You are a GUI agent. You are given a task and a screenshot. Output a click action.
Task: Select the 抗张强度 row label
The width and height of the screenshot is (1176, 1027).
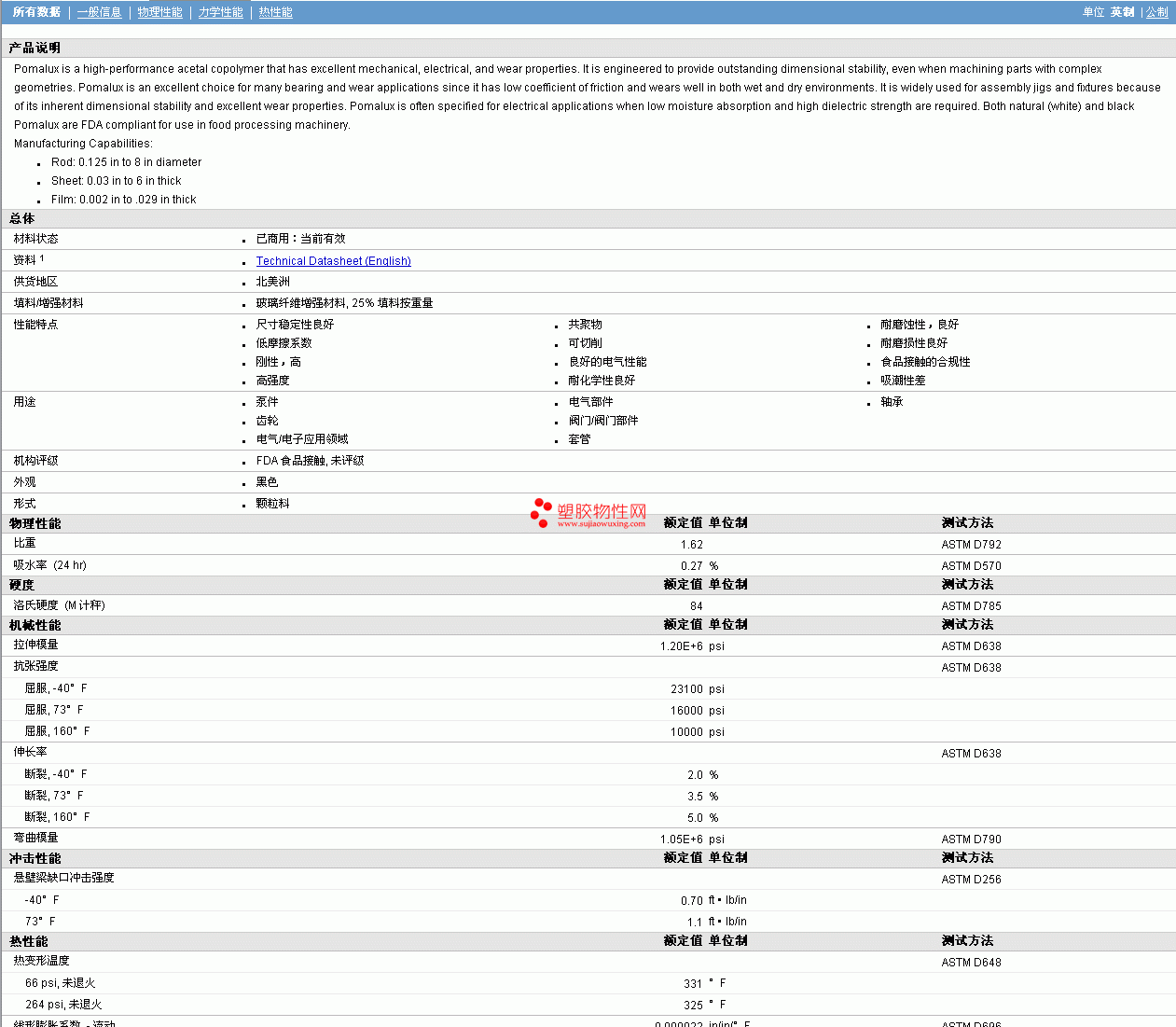point(36,666)
